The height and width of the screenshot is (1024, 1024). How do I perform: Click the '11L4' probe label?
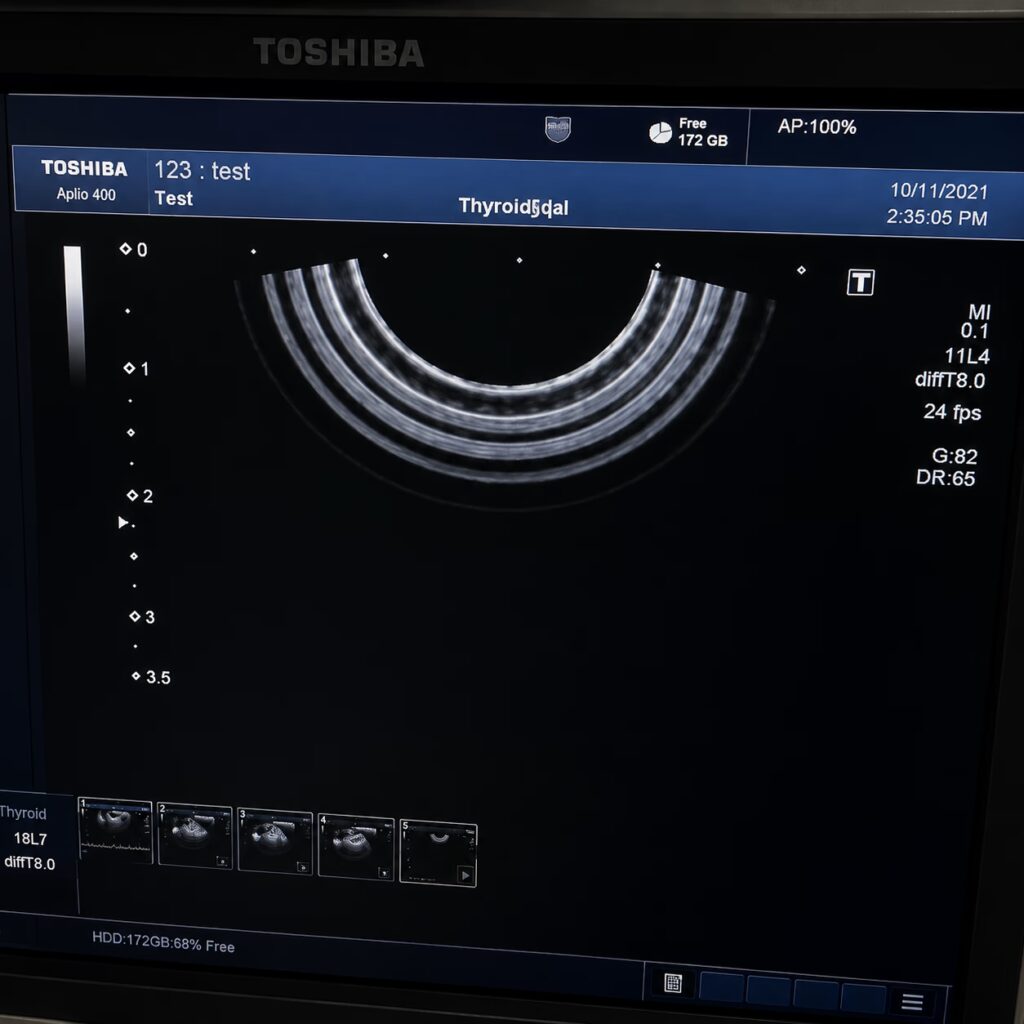click(967, 356)
